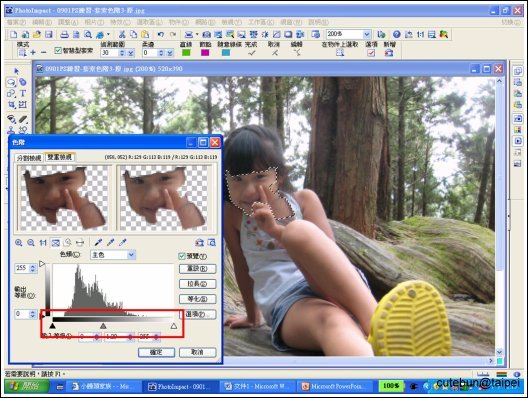Click the 等化 equalize button
This screenshot has height=398, width=528.
pyautogui.click(x=197, y=299)
